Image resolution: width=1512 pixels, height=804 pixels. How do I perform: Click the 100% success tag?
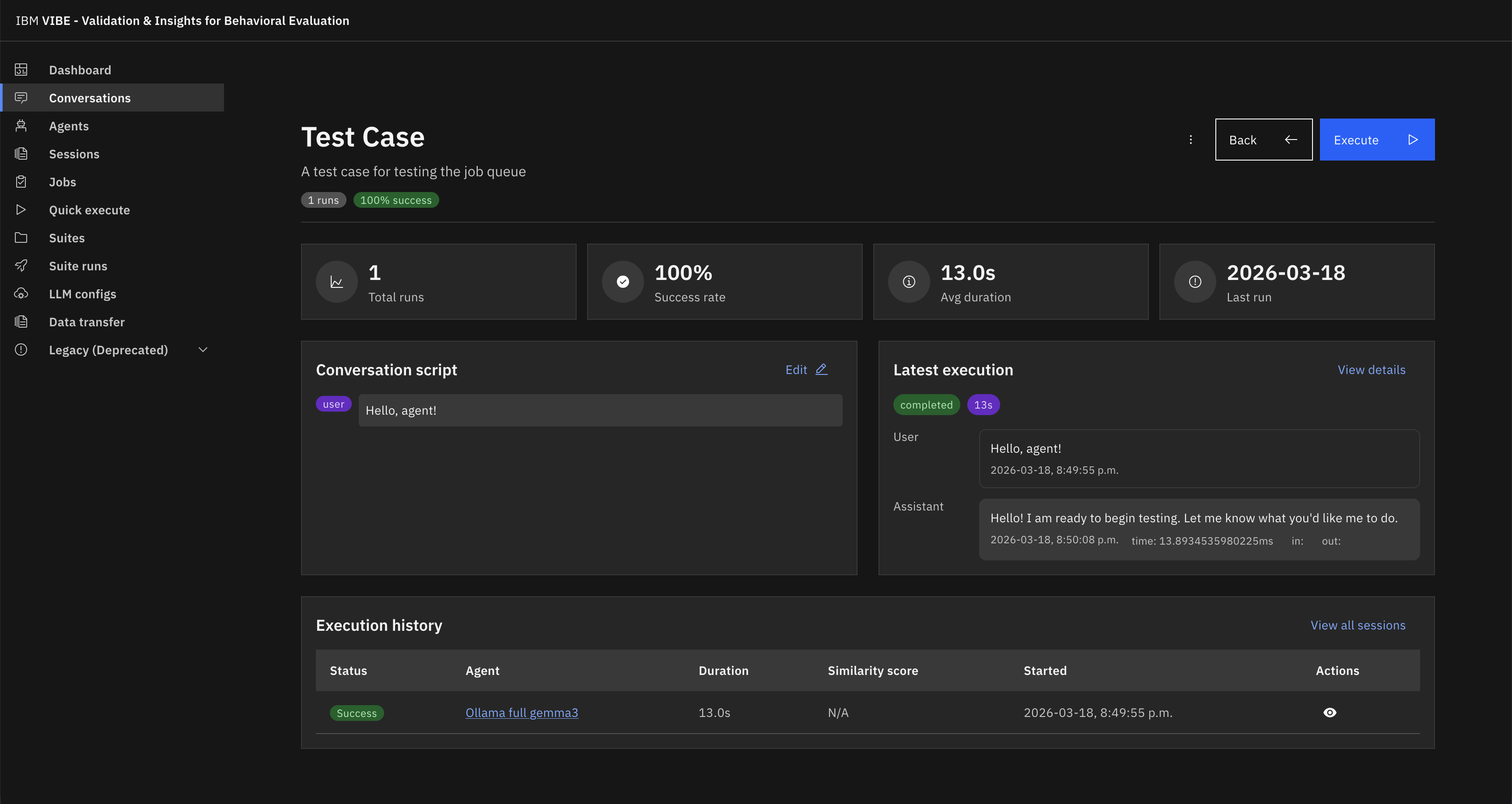395,200
